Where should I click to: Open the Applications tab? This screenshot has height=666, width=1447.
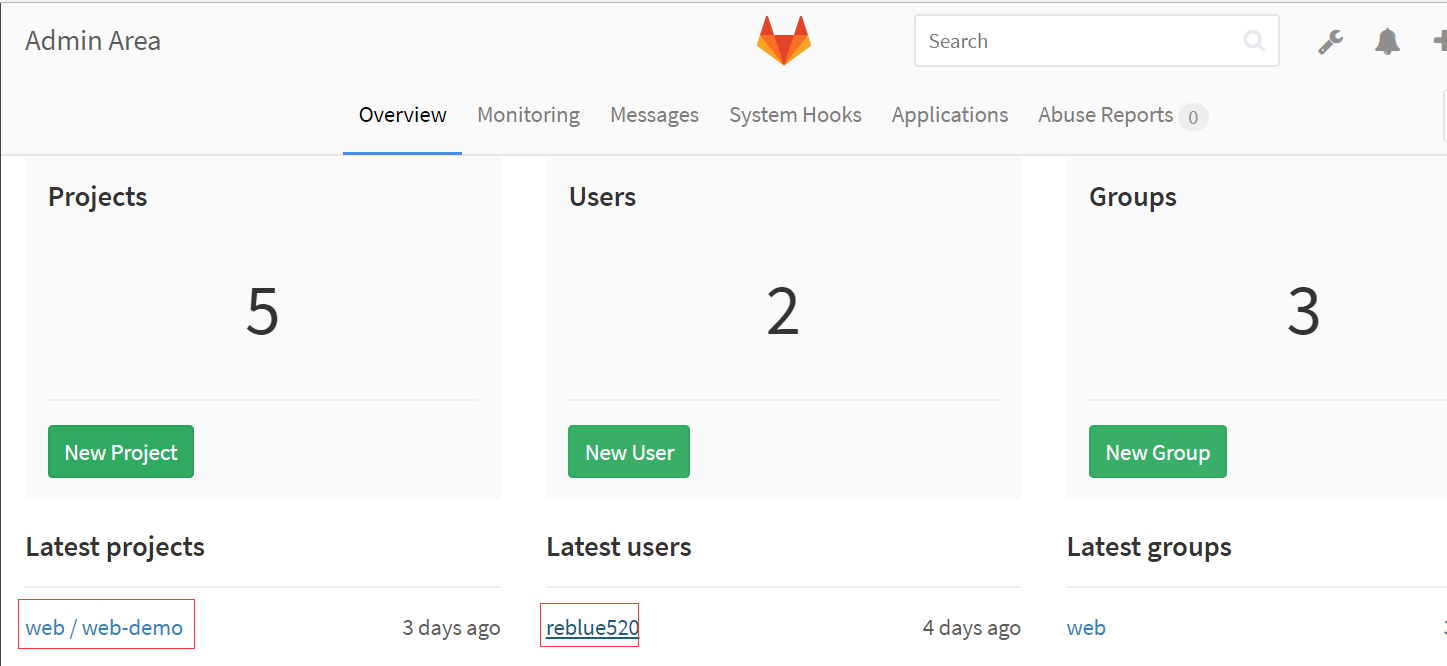click(x=949, y=114)
